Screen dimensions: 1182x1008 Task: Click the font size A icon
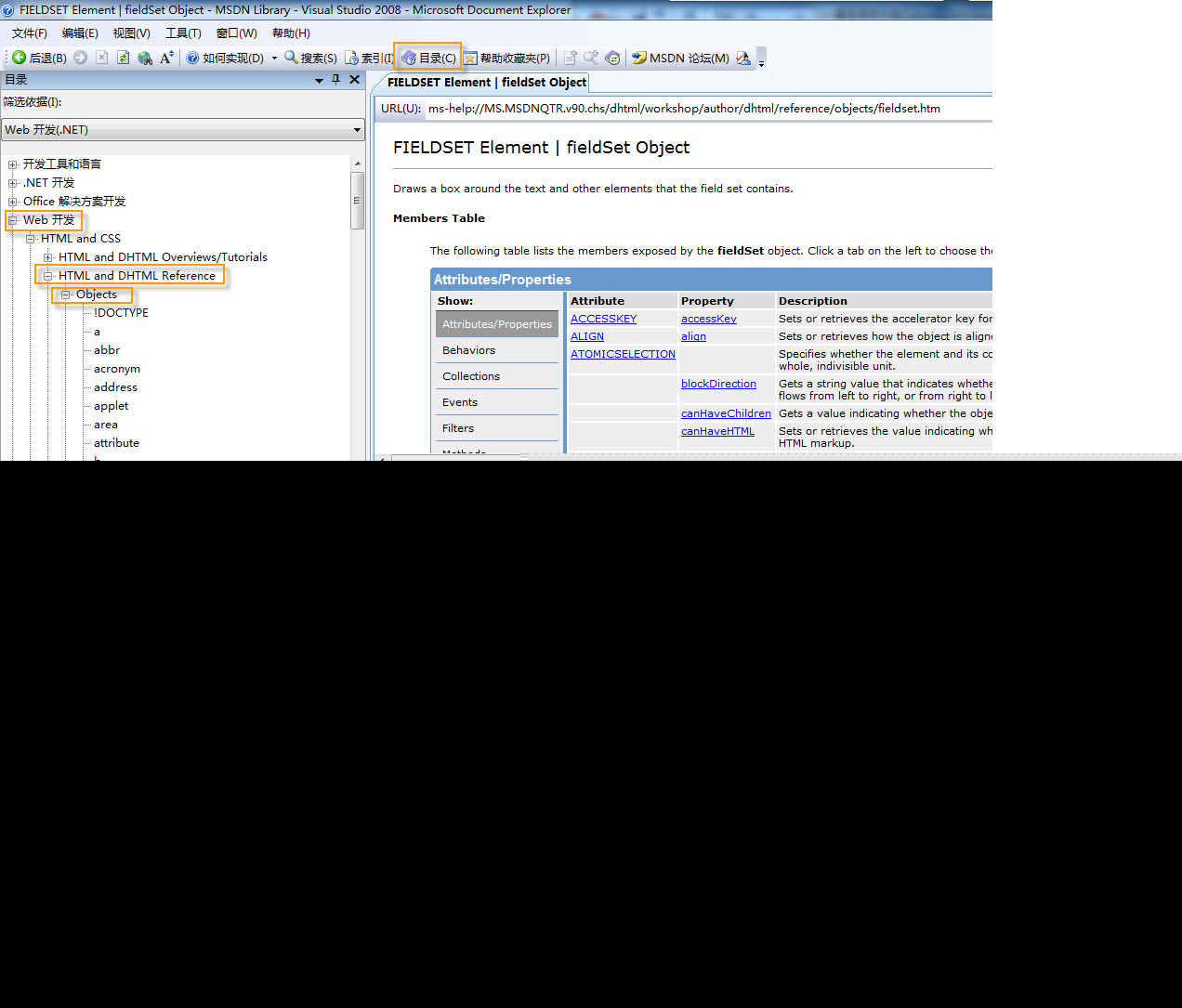tap(166, 58)
